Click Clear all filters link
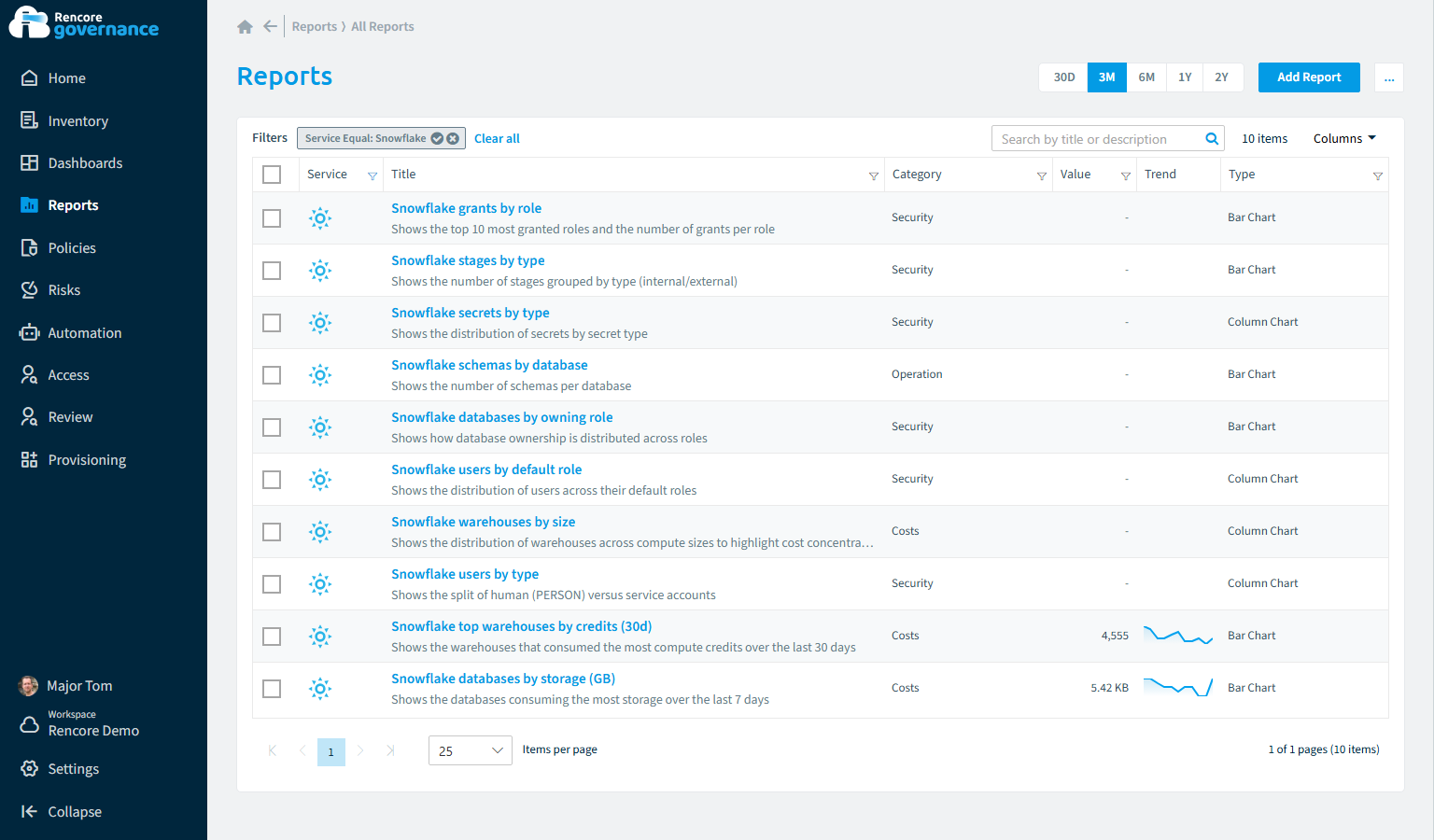Viewport: 1434px width, 840px height. pyautogui.click(x=497, y=138)
